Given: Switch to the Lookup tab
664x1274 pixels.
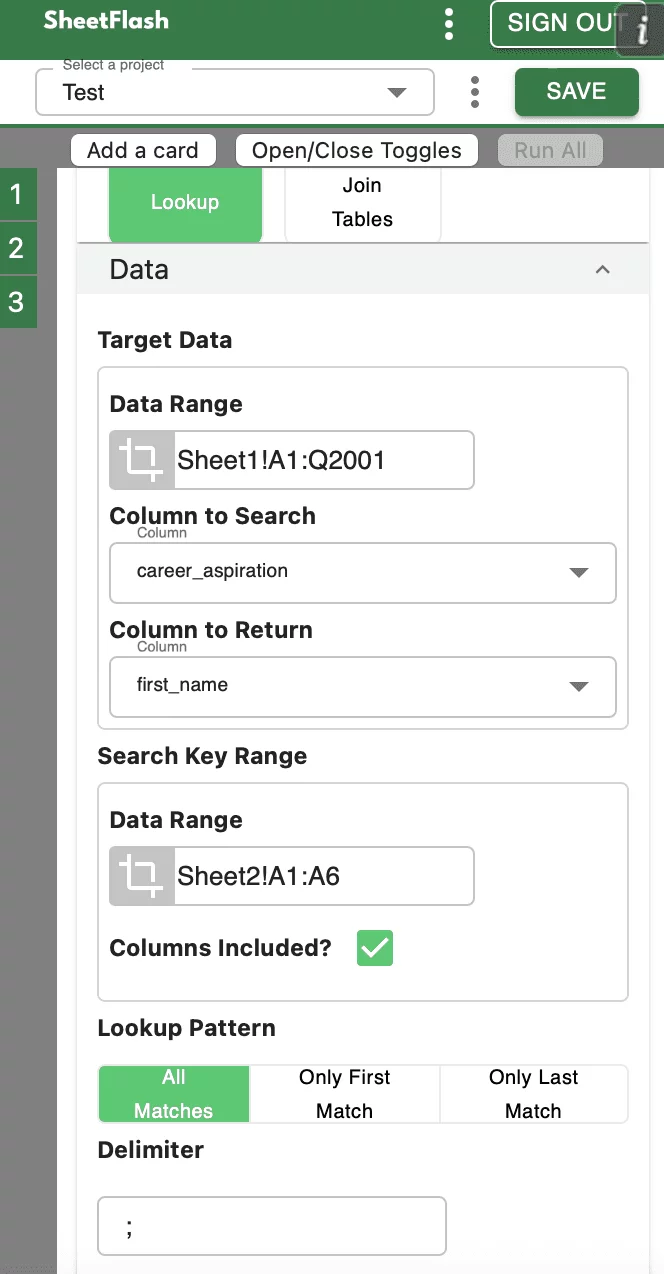Looking at the screenshot, I should 185,202.
